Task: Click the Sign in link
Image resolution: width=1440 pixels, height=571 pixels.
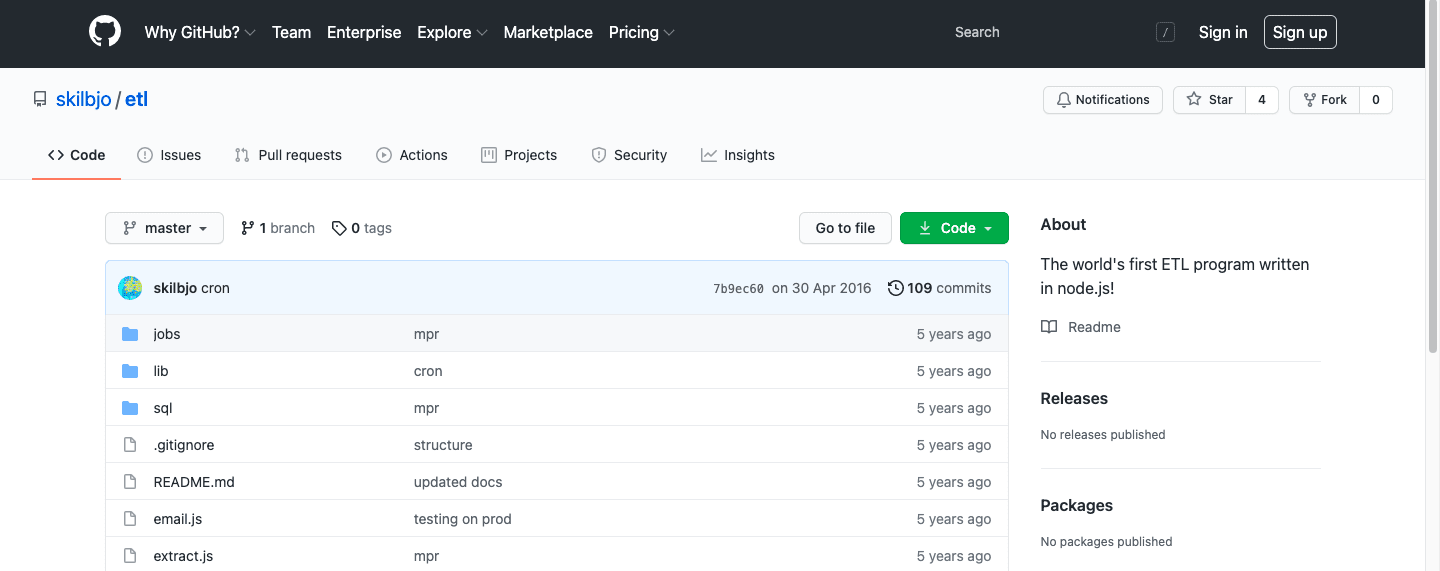Action: [1223, 32]
